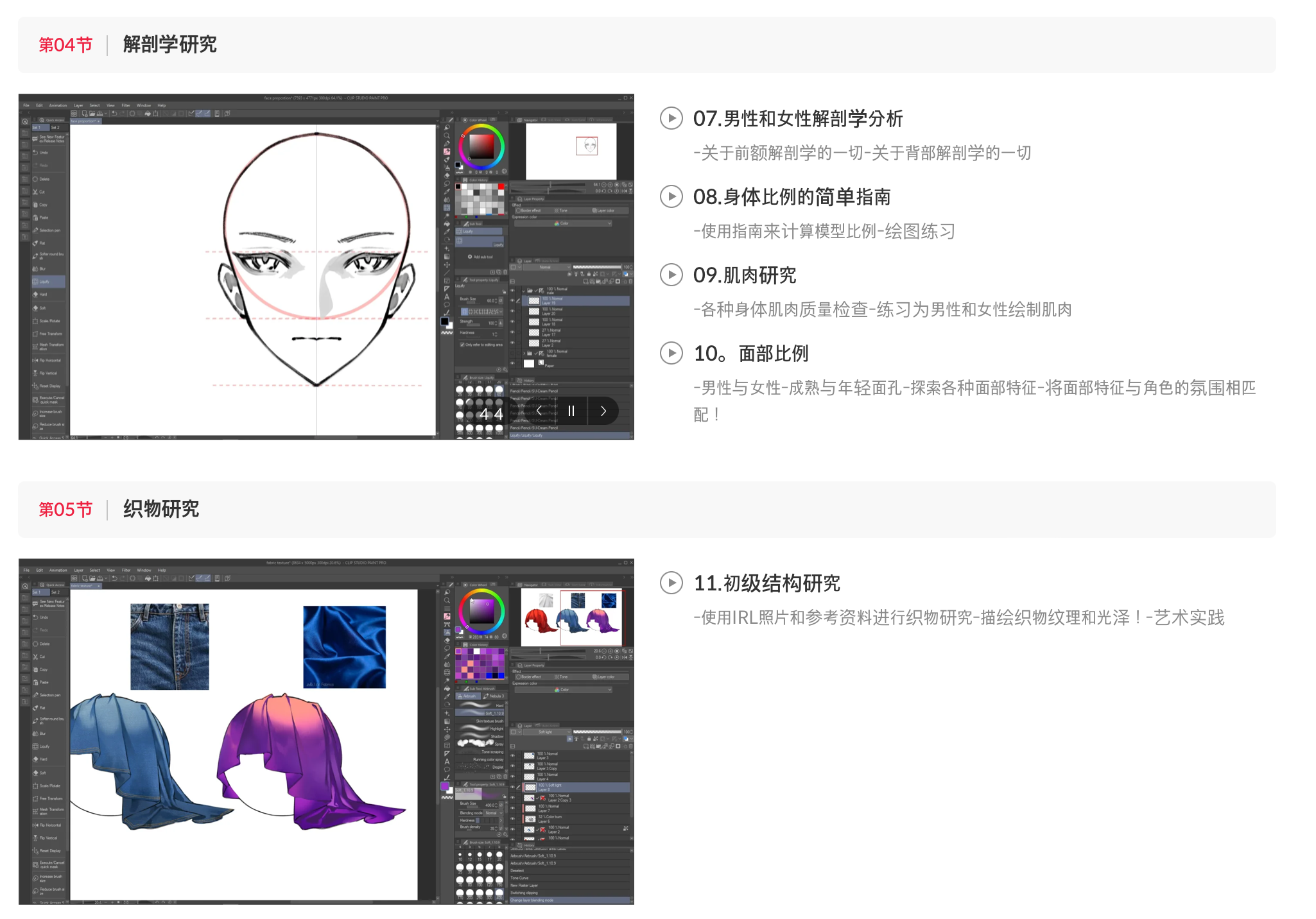The width and height of the screenshot is (1316, 919).
Task: Open lesson title 09.肌肉研究
Action: click(x=745, y=275)
